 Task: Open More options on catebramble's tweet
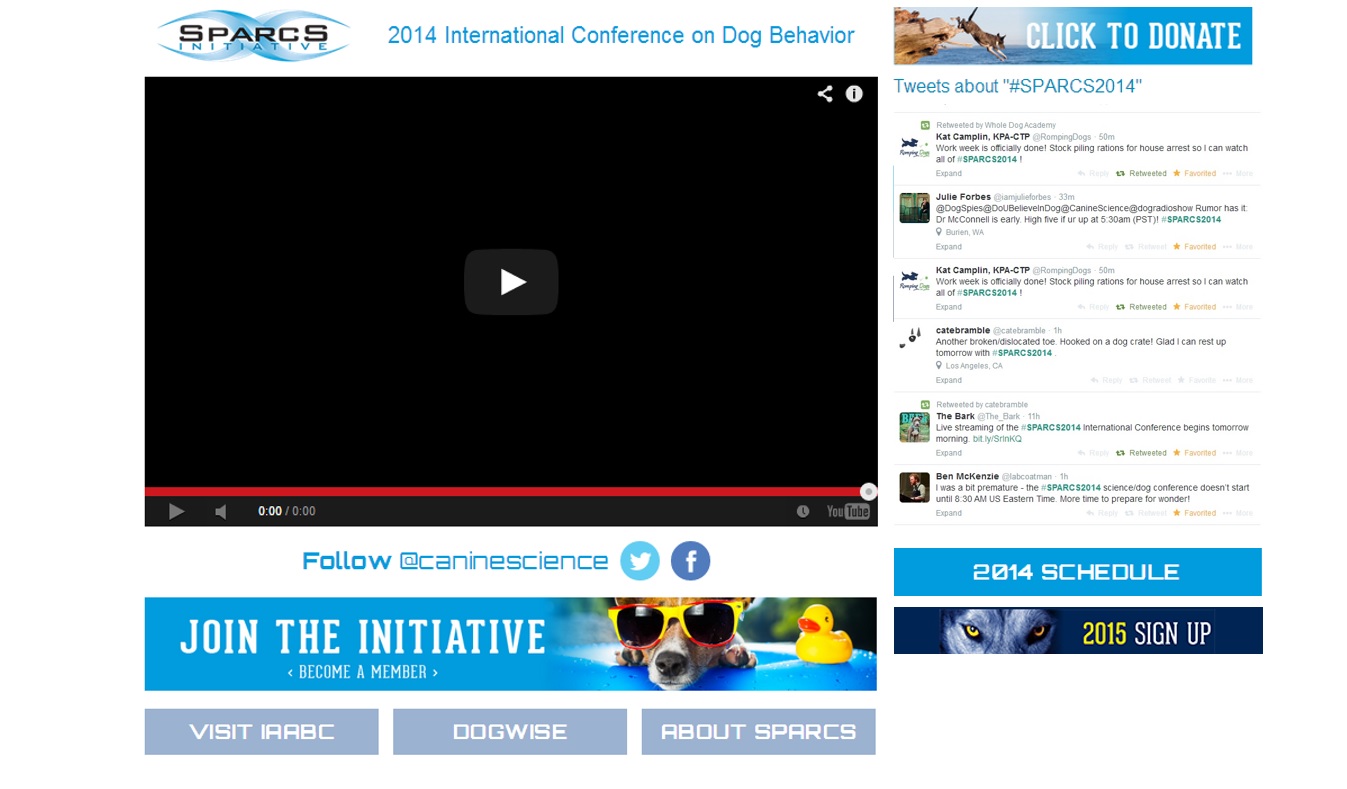[1238, 380]
